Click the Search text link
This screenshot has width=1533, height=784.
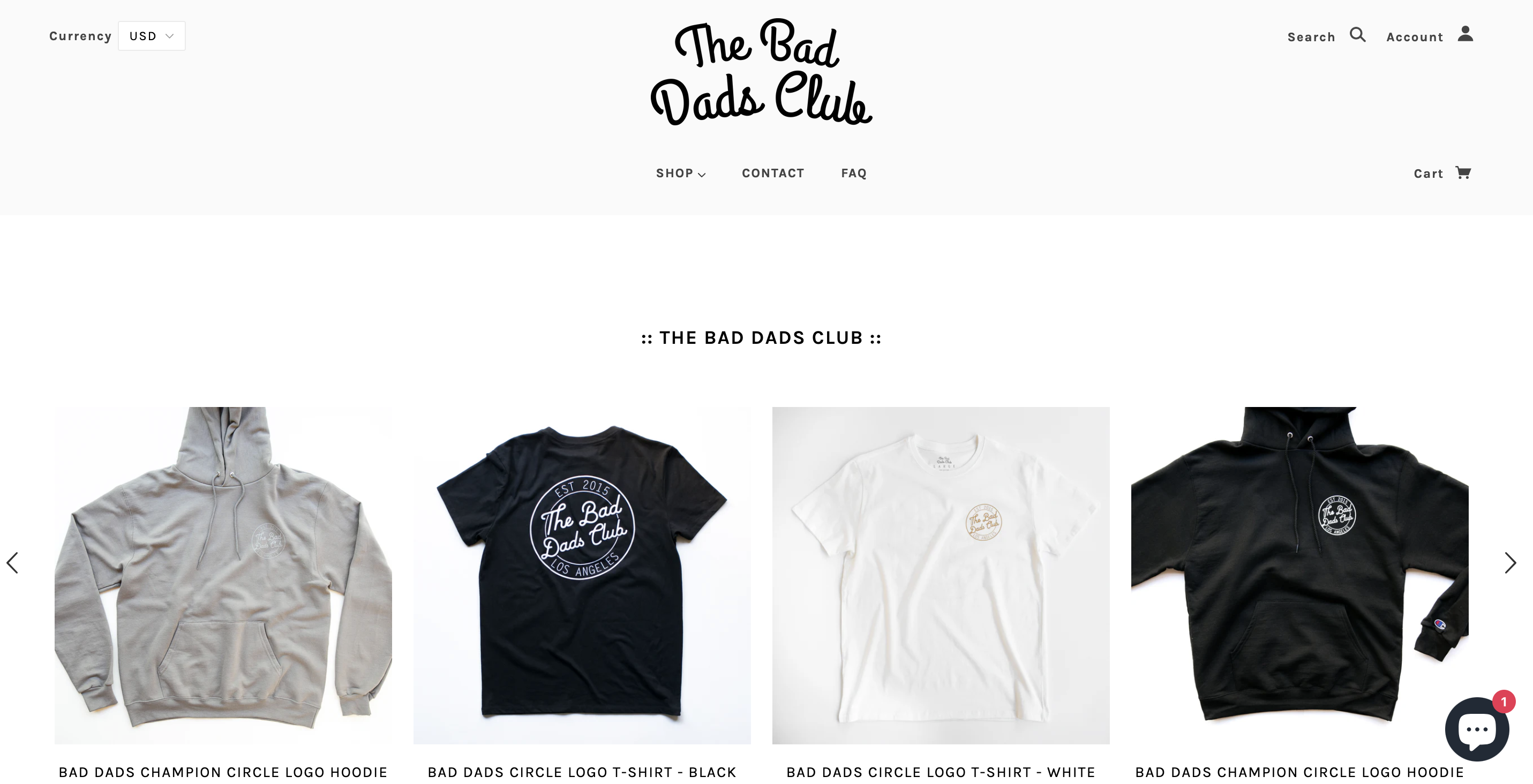pyautogui.click(x=1311, y=37)
